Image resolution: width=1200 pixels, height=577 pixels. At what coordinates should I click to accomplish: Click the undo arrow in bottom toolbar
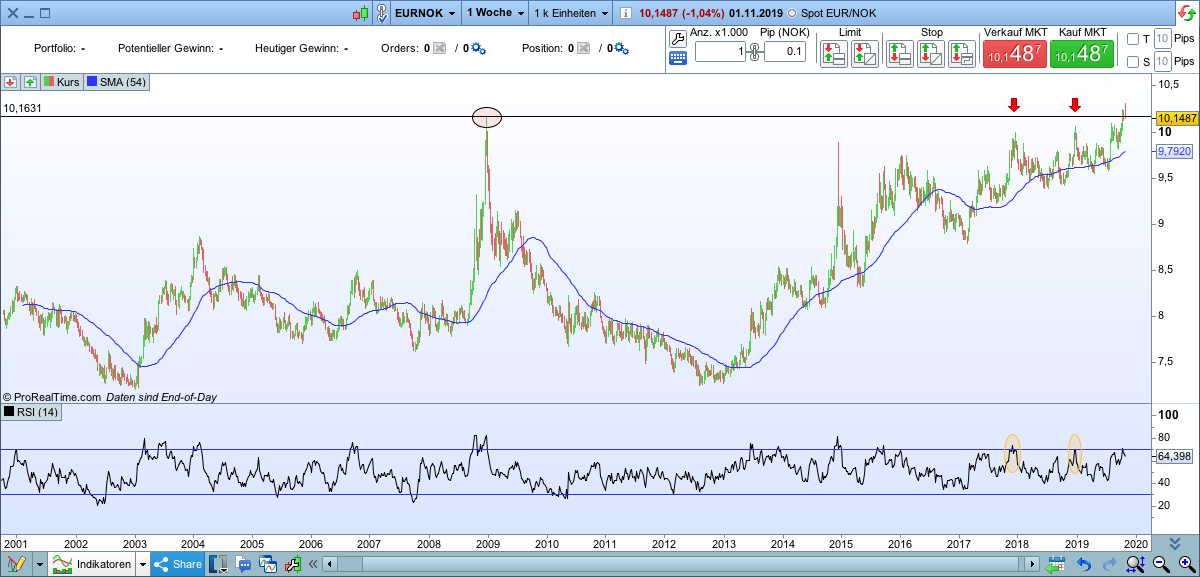[x=1082, y=565]
